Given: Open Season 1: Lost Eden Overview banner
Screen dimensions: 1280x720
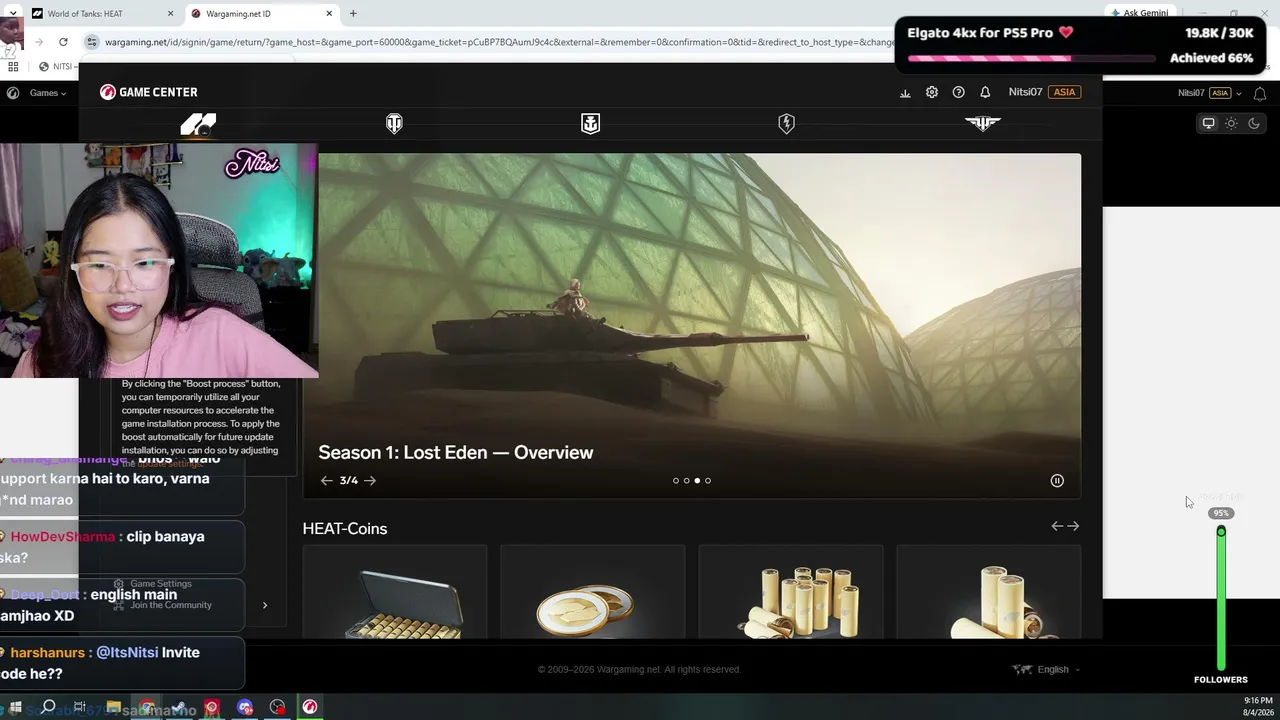Looking at the screenshot, I should click(x=692, y=326).
